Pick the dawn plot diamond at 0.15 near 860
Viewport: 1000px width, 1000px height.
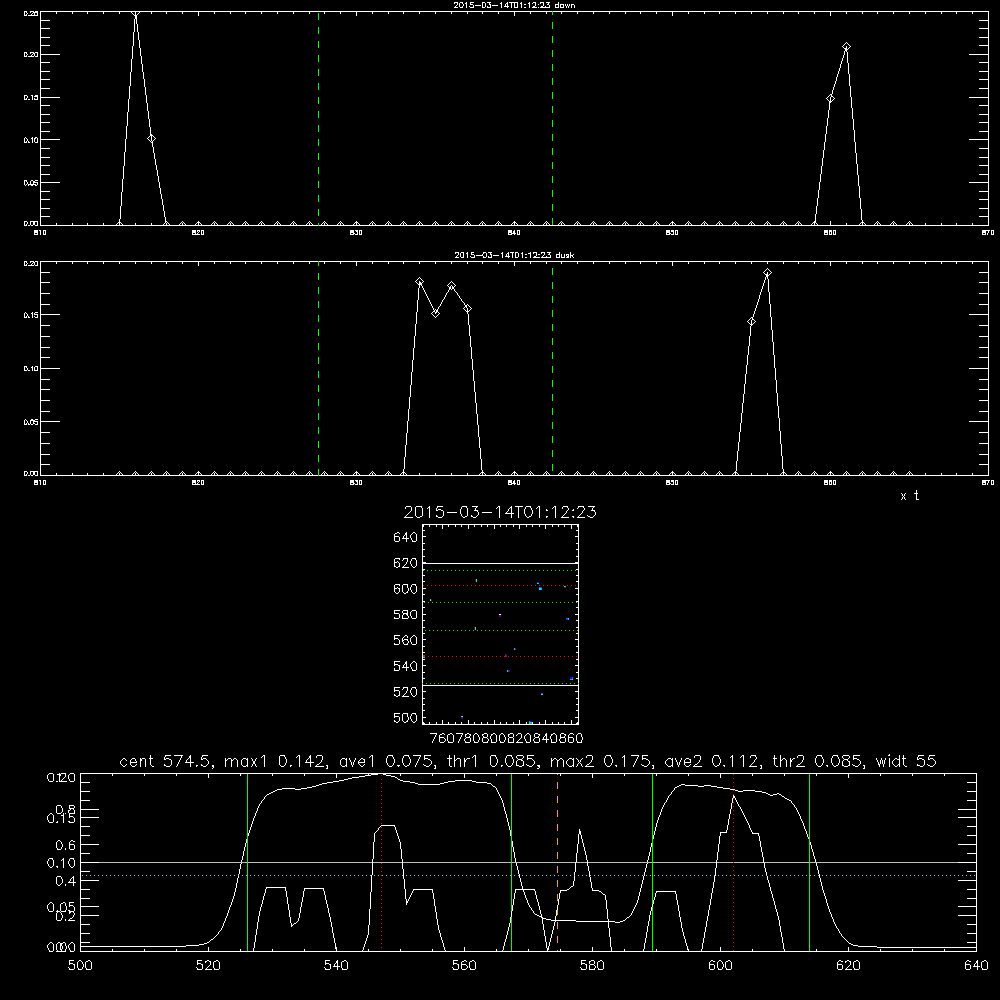pyautogui.click(x=830, y=98)
